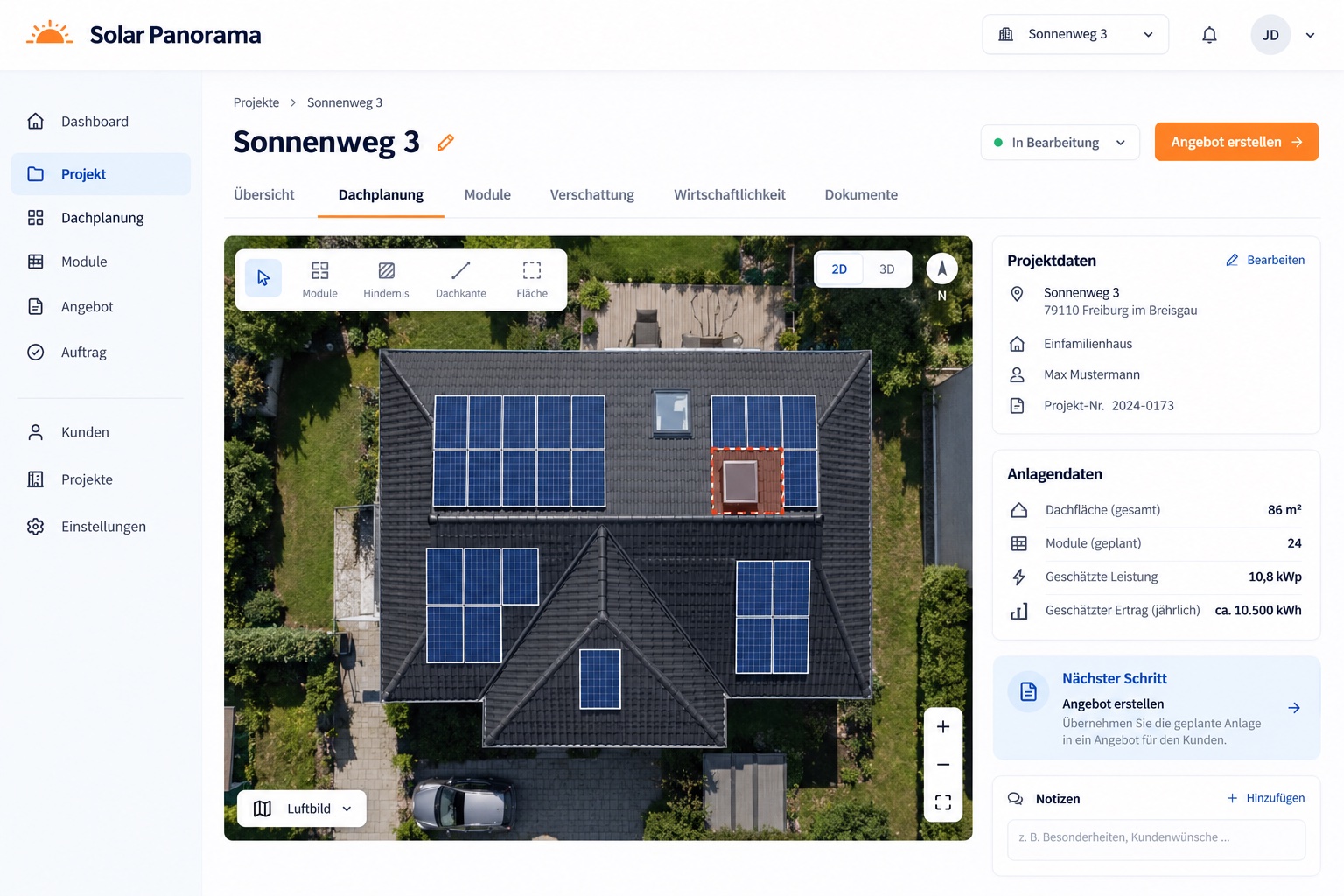
Task: Select the pointer selection tool
Action: point(262,278)
